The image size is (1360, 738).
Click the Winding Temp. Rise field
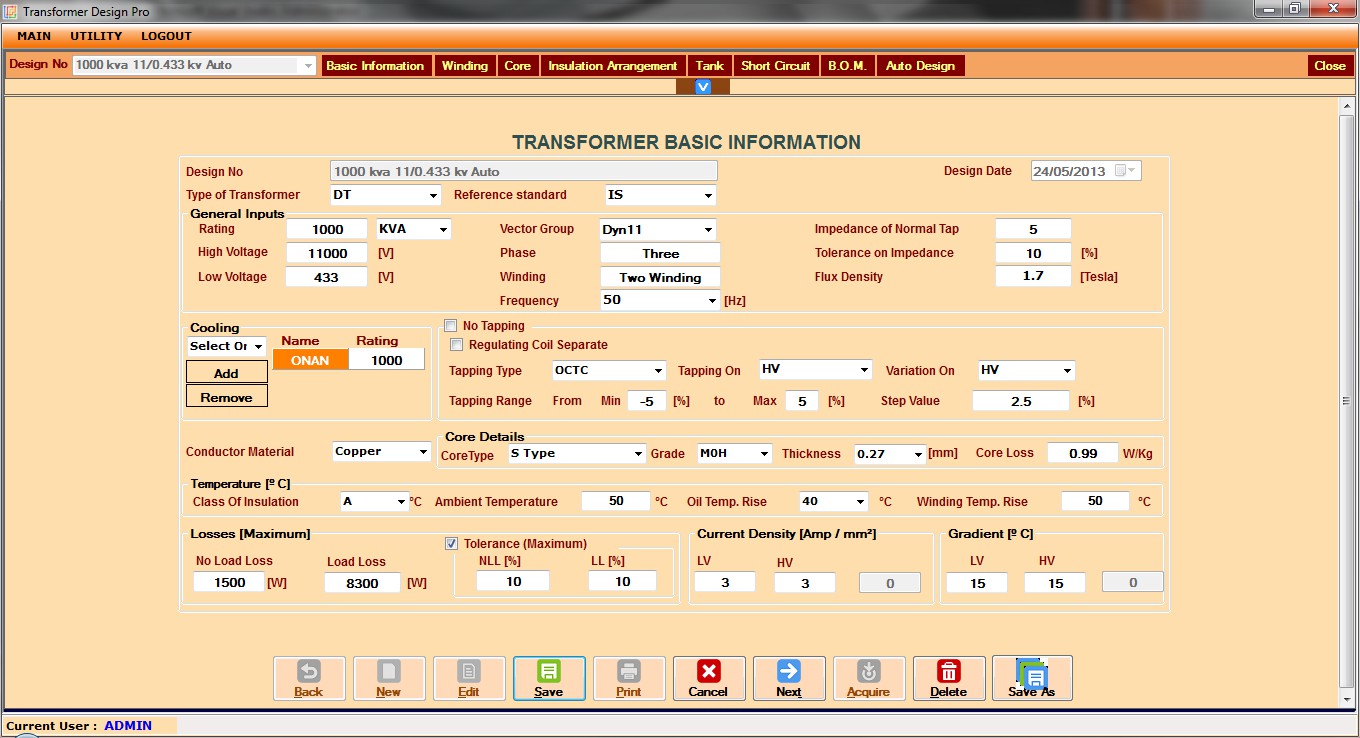click(1095, 501)
